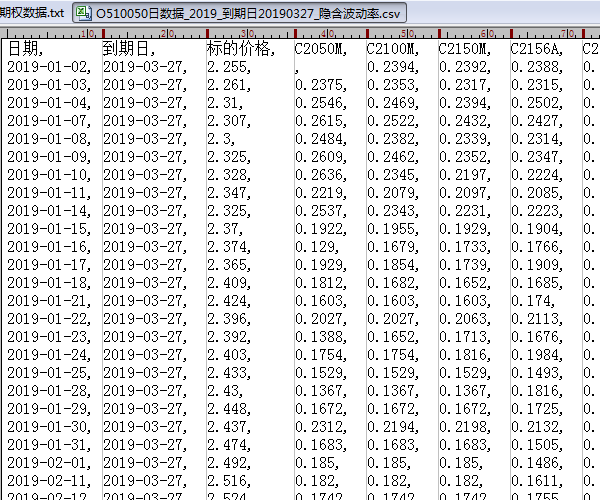Click the CSV file icon on the tab
Screen dimensions: 600x500
coord(83,13)
